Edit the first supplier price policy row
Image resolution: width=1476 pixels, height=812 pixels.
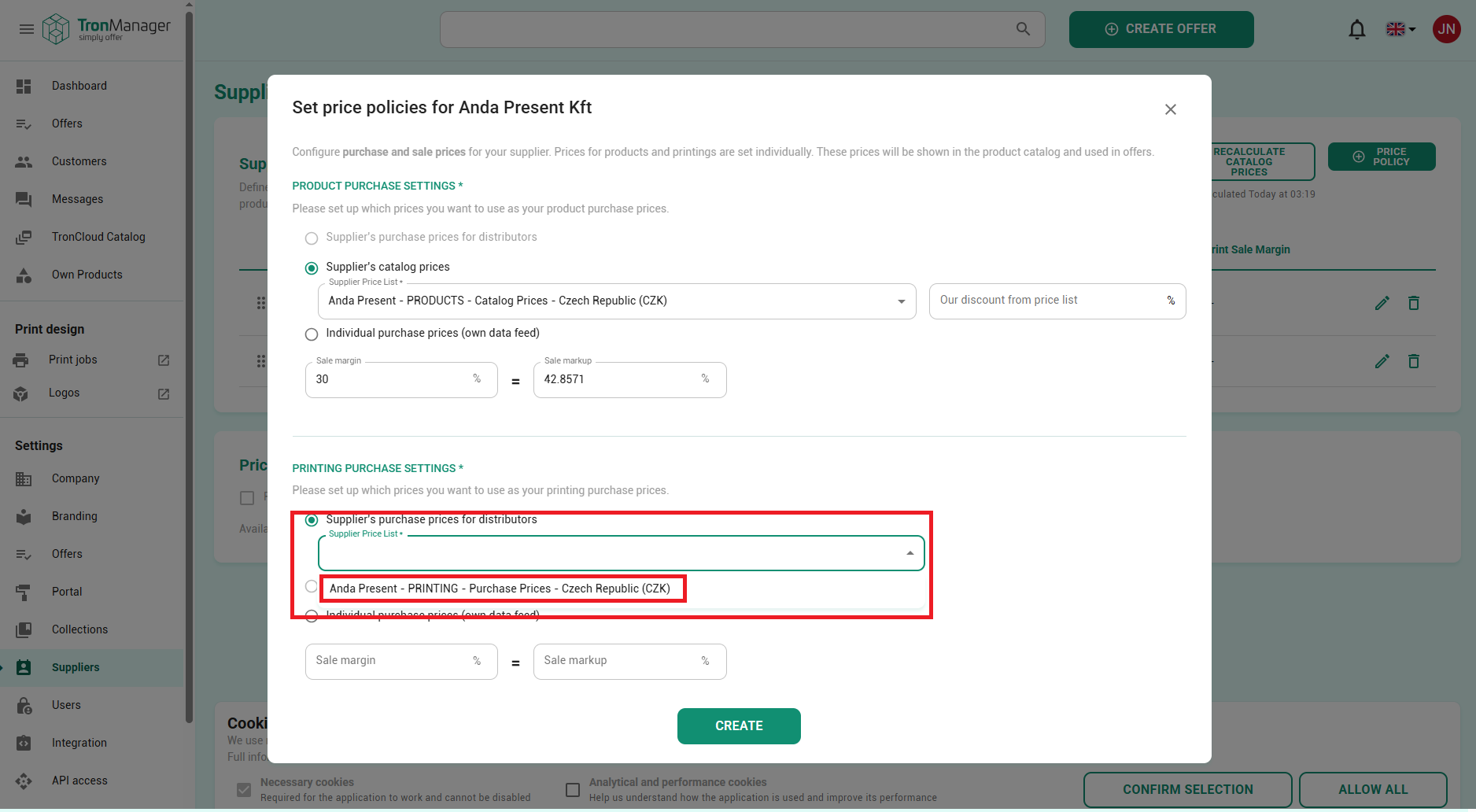[1382, 304]
